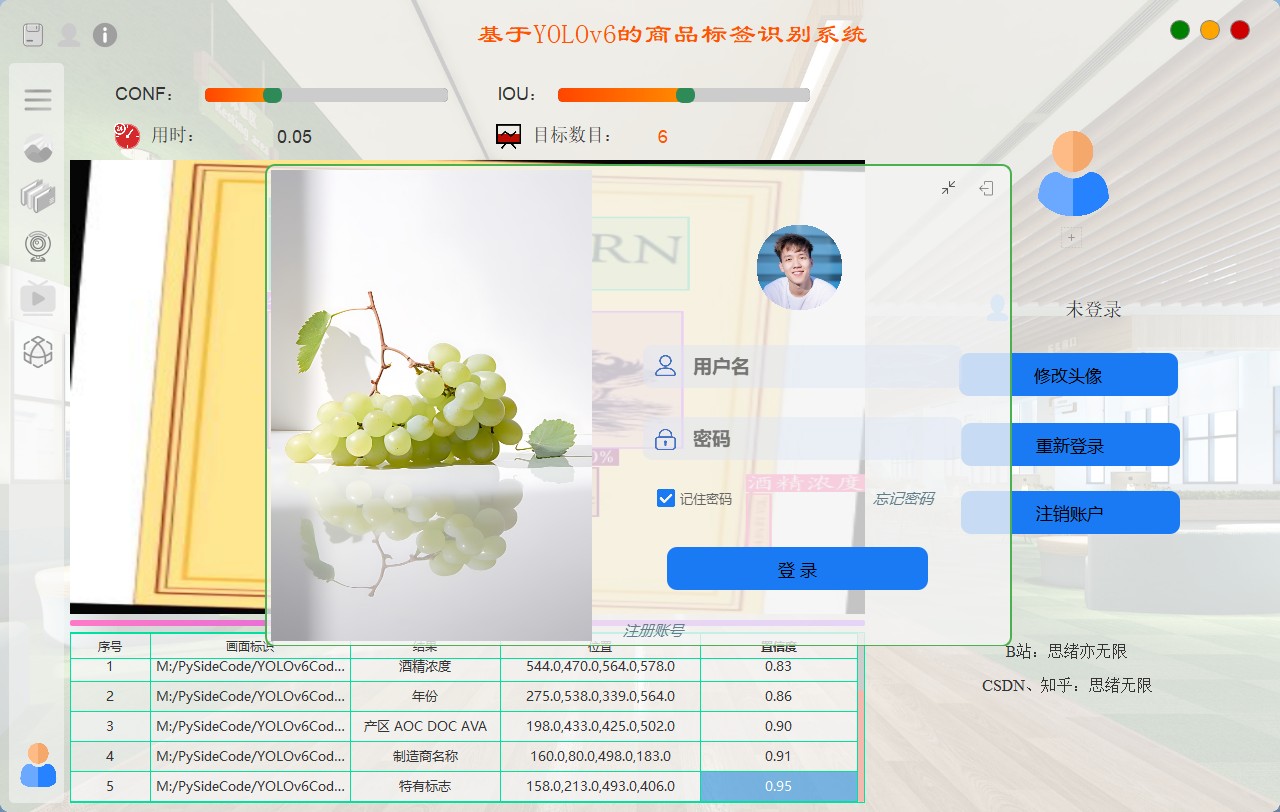Focus the 密码 input field

(x=802, y=438)
